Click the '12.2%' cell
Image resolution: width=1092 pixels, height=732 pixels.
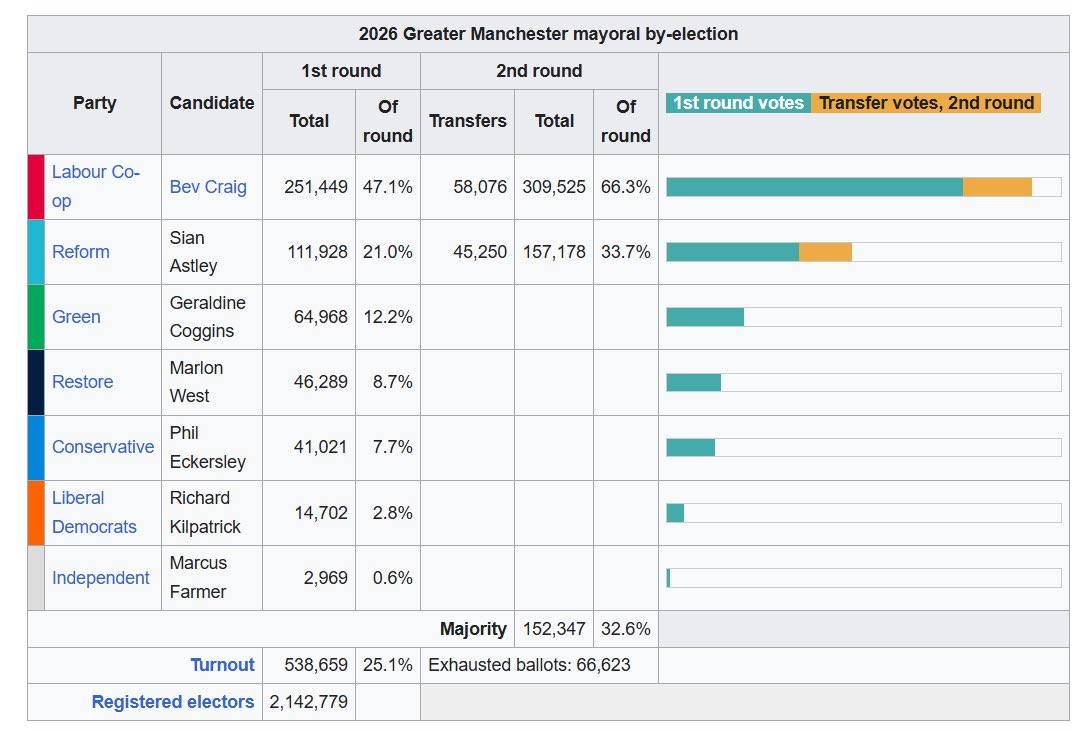(388, 317)
